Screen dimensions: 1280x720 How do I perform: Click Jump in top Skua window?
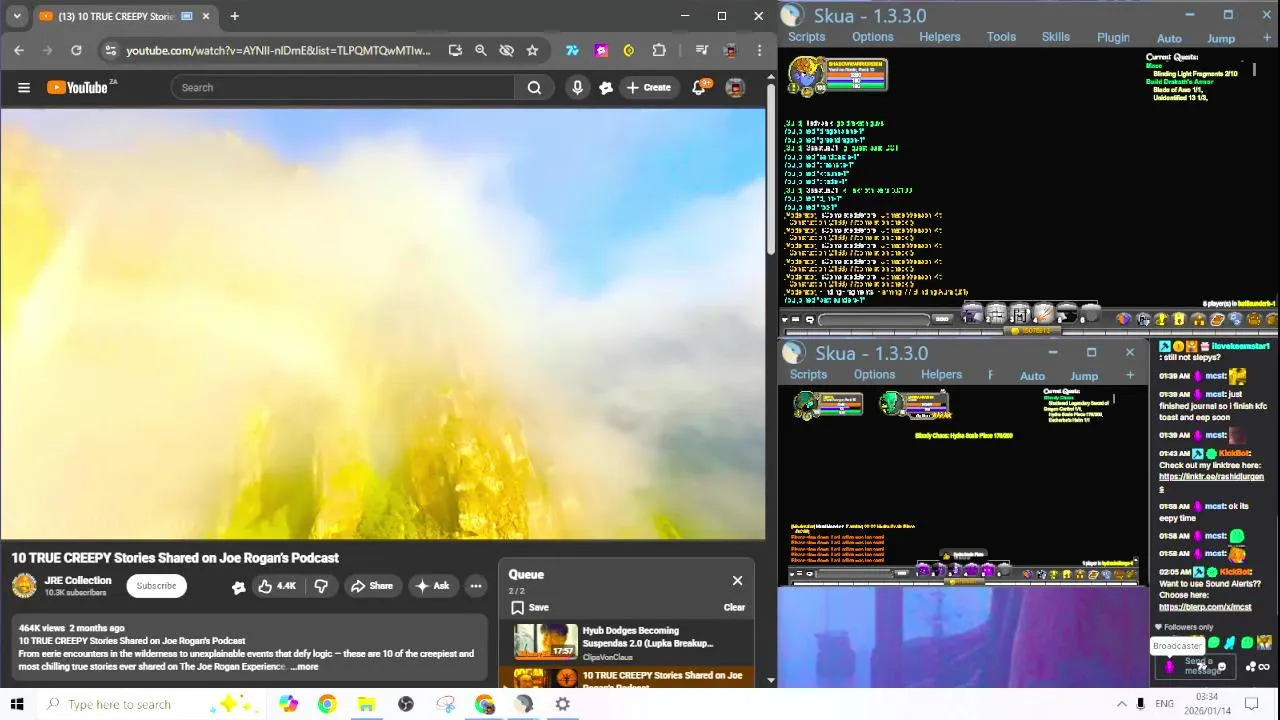pyautogui.click(x=1221, y=39)
